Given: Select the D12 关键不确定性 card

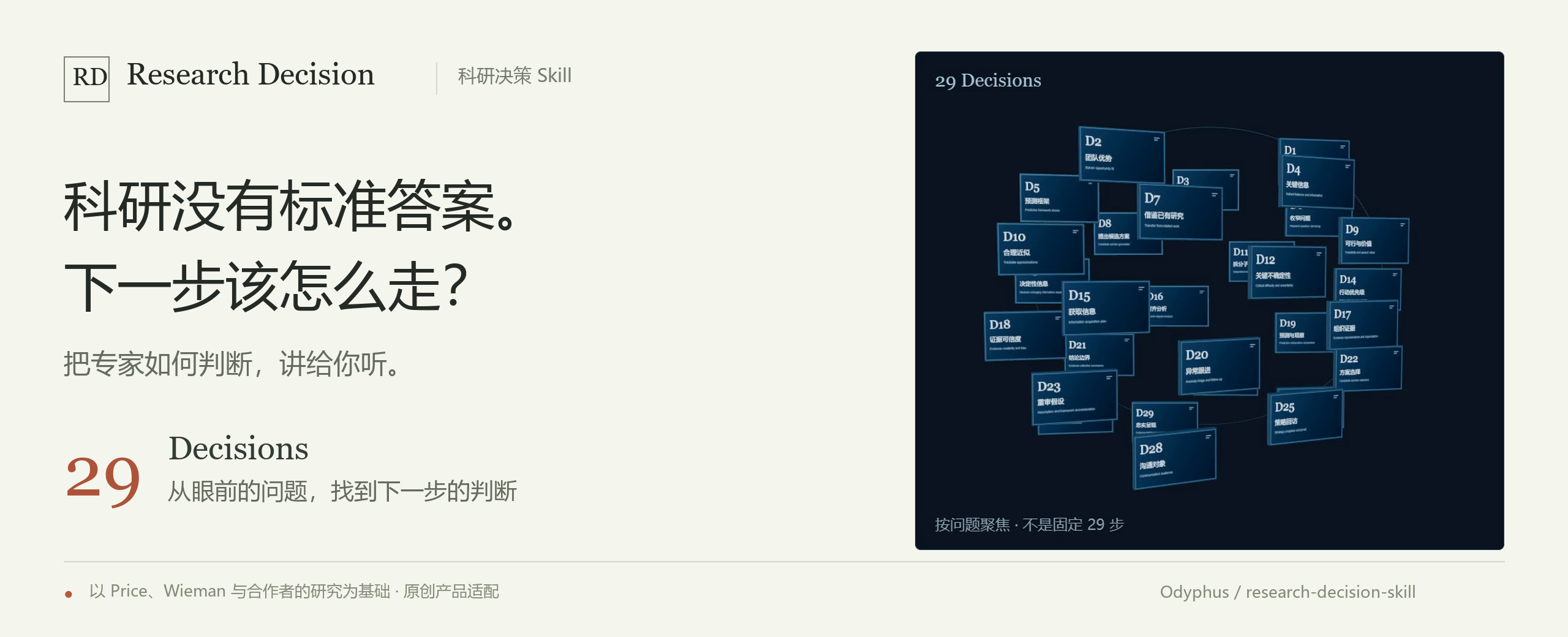Looking at the screenshot, I should pyautogui.click(x=1288, y=271).
